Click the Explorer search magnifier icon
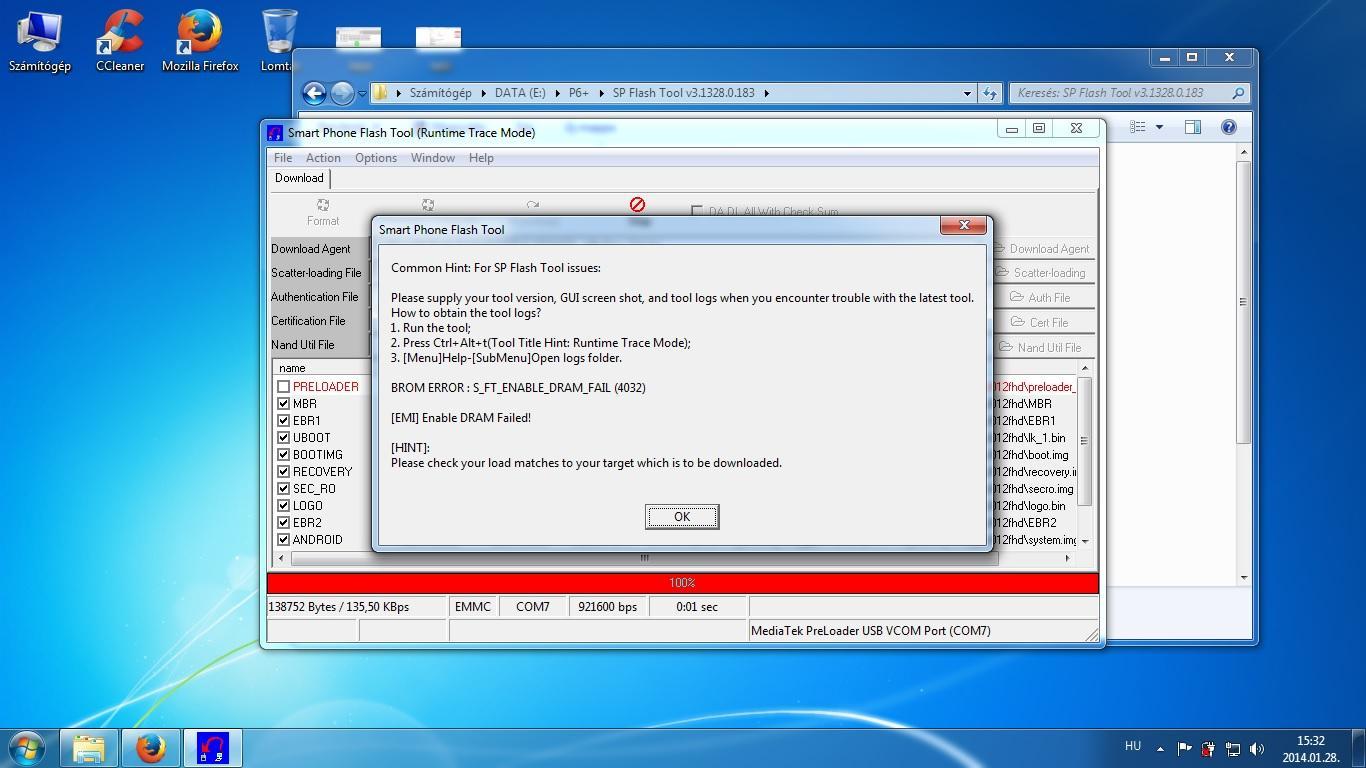 pos(1238,93)
